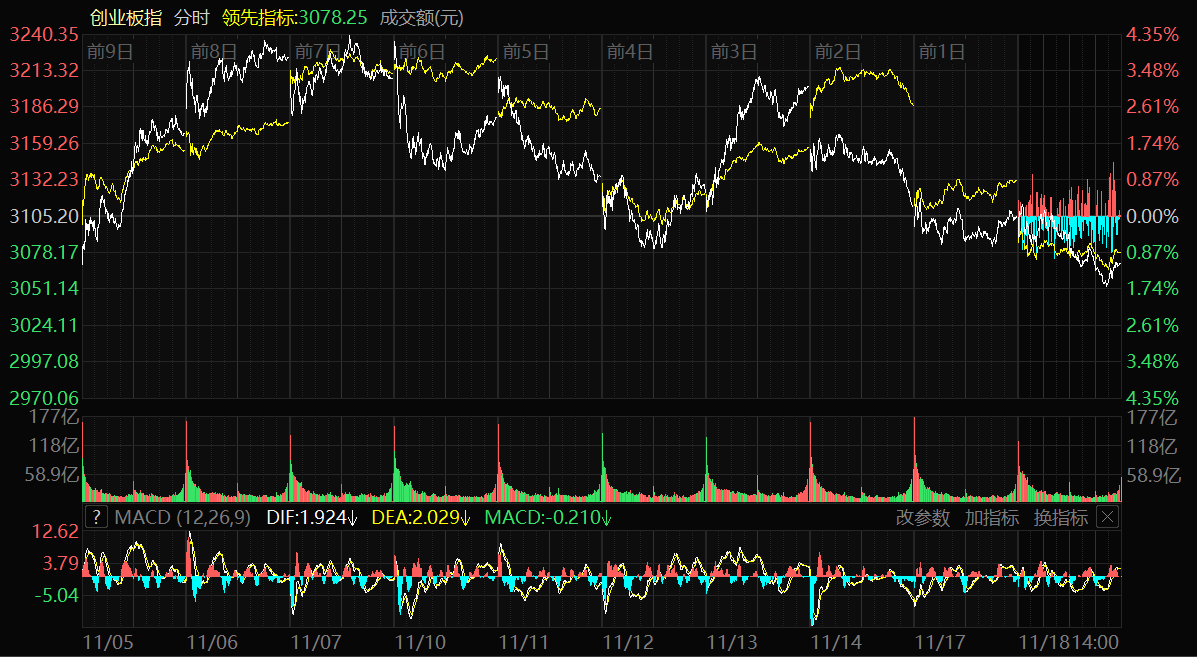This screenshot has height=657, width=1197.
Task: Select the 前5日 day marker
Action: click(x=526, y=51)
